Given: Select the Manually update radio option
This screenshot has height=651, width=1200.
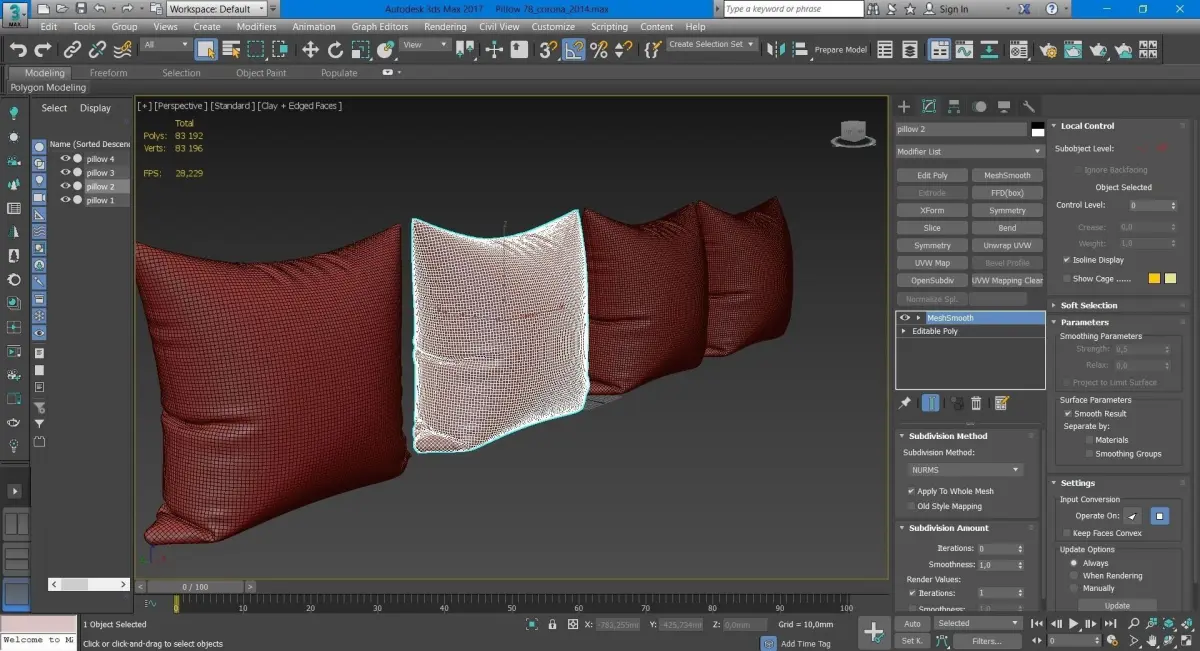Looking at the screenshot, I should point(1074,588).
